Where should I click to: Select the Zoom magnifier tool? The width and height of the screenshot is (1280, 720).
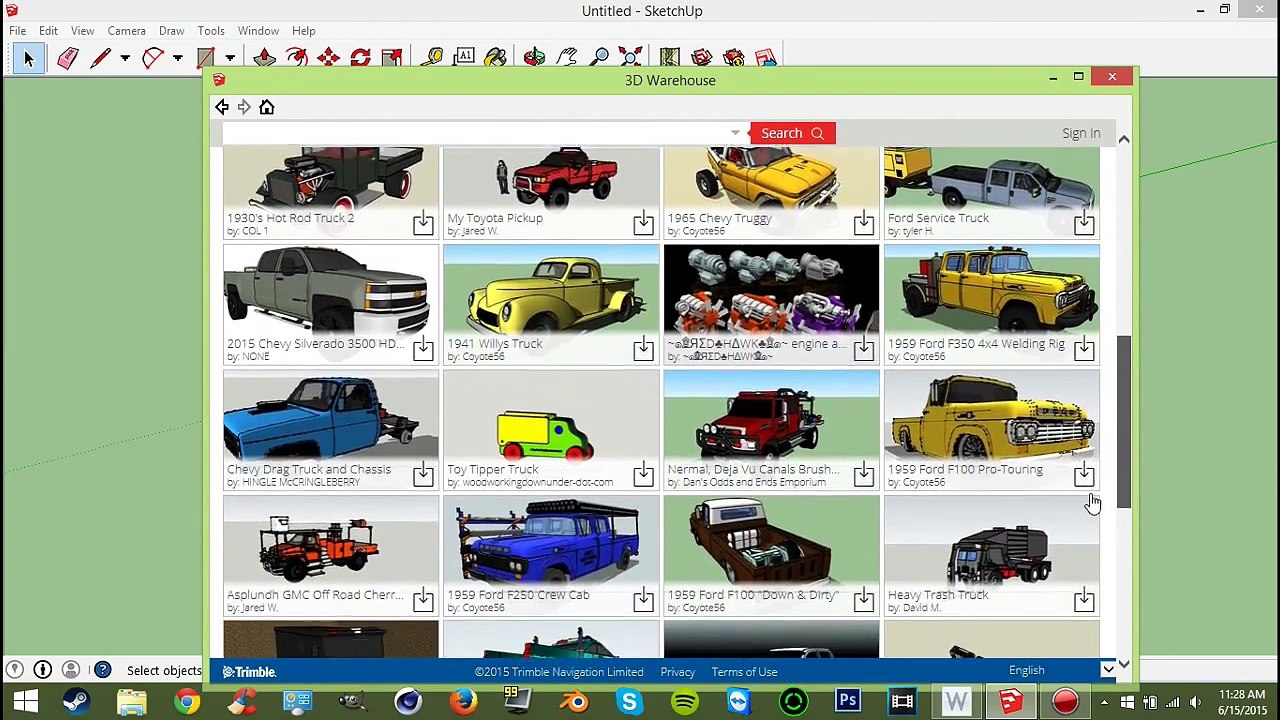599,58
